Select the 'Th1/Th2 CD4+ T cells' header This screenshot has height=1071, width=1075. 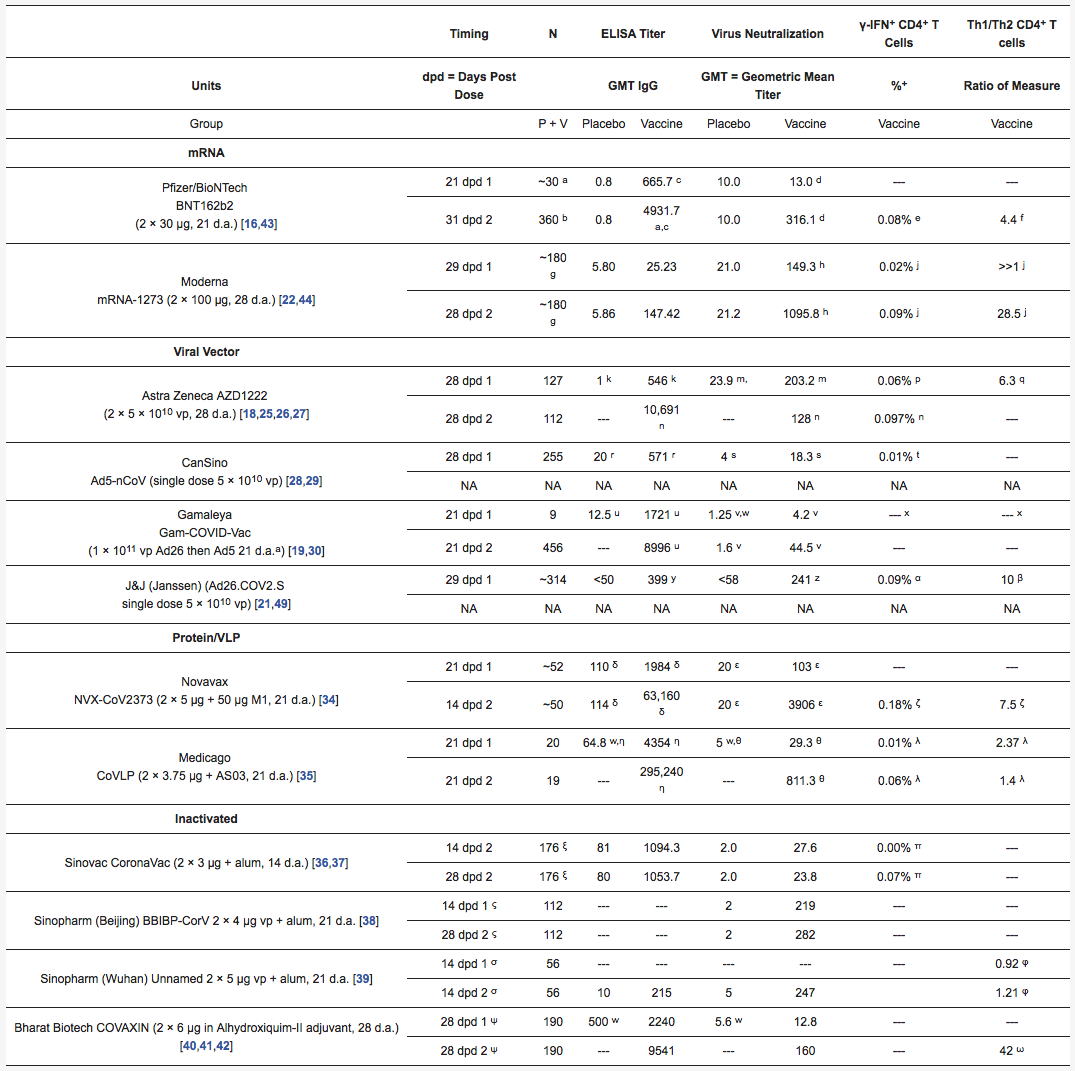click(1011, 34)
